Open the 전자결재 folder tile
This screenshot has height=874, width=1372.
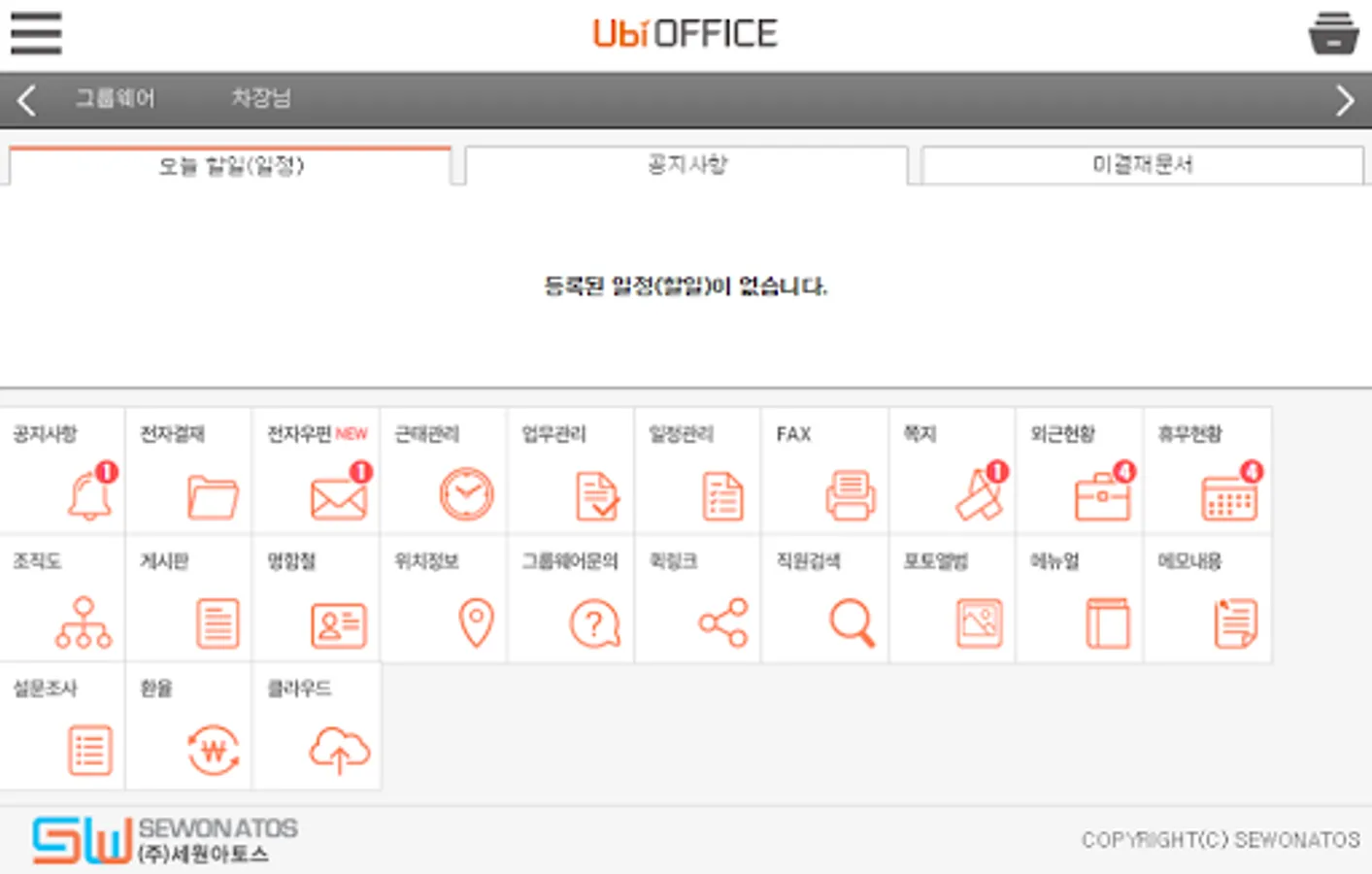188,470
